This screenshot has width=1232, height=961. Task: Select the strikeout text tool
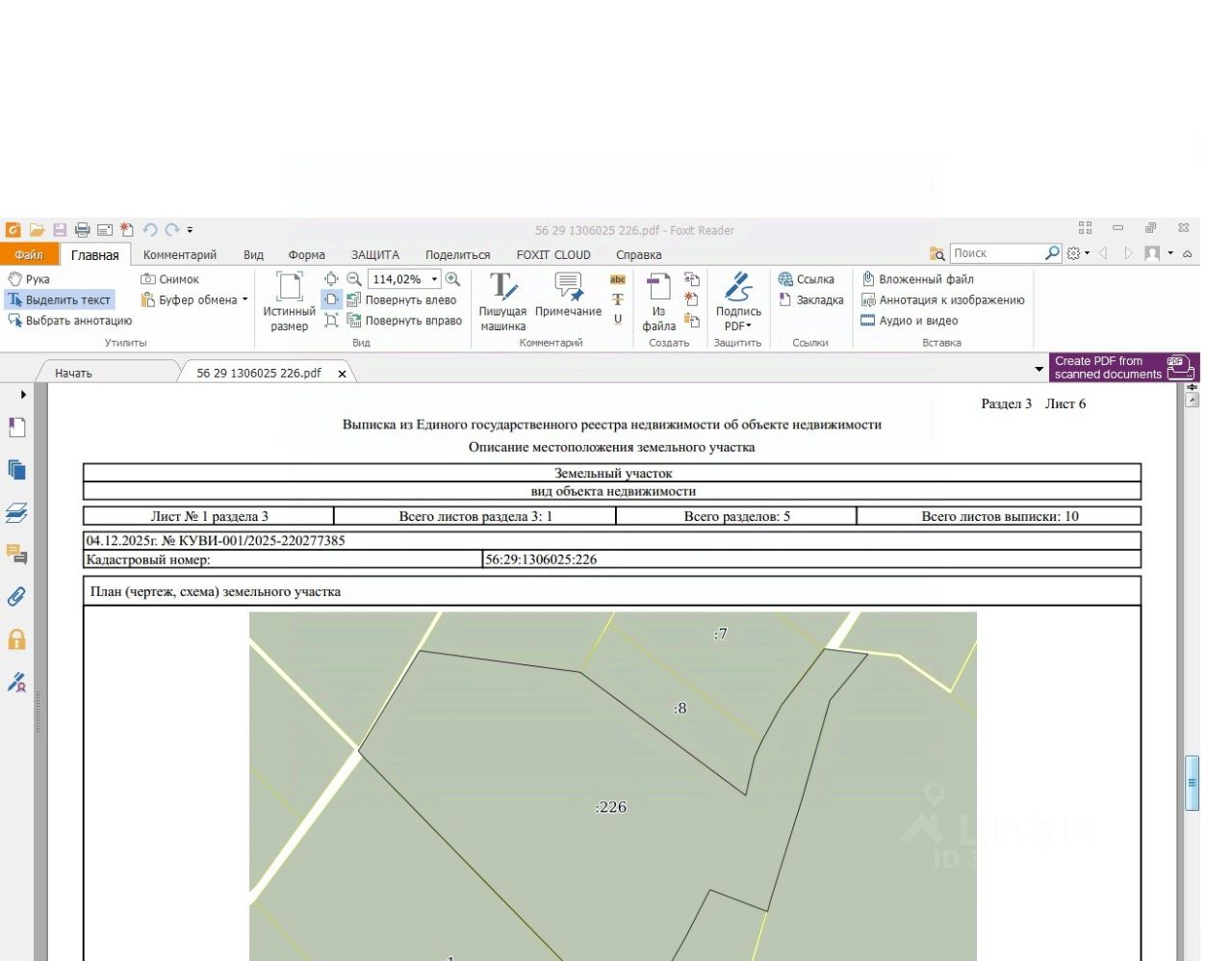tap(618, 299)
